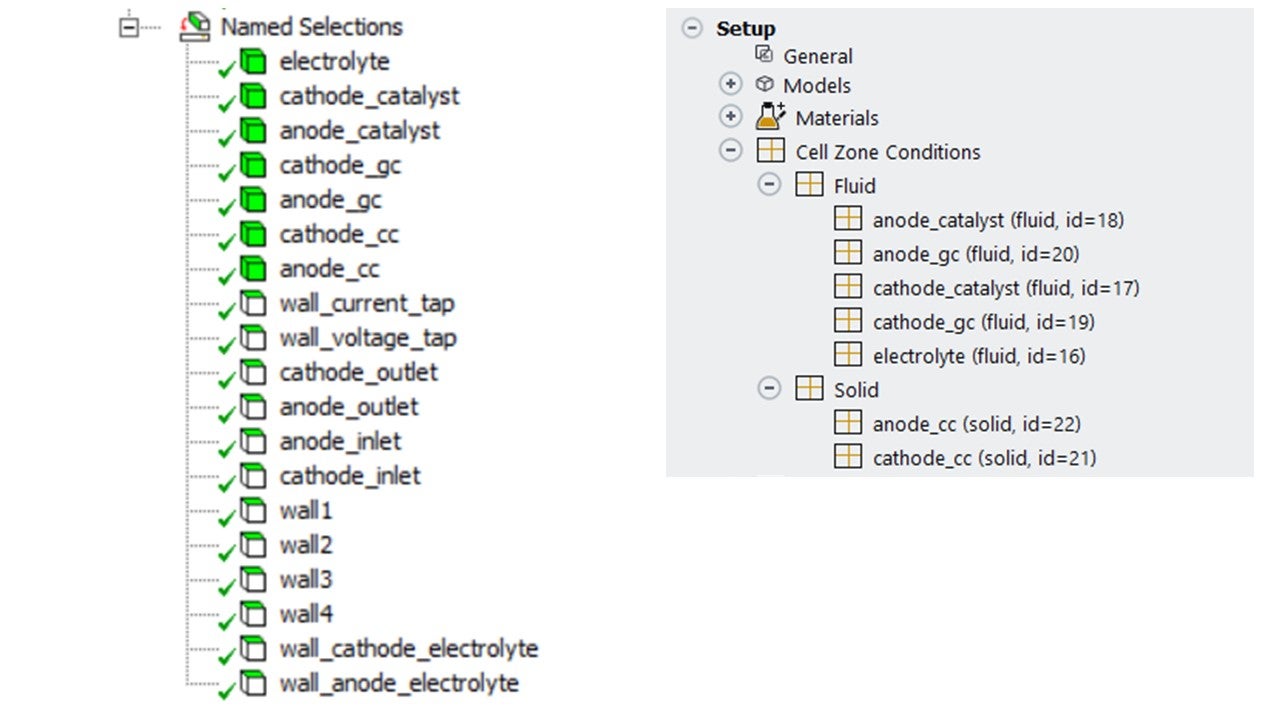
Task: Select the cathode_inlet named selection
Action: pos(350,476)
